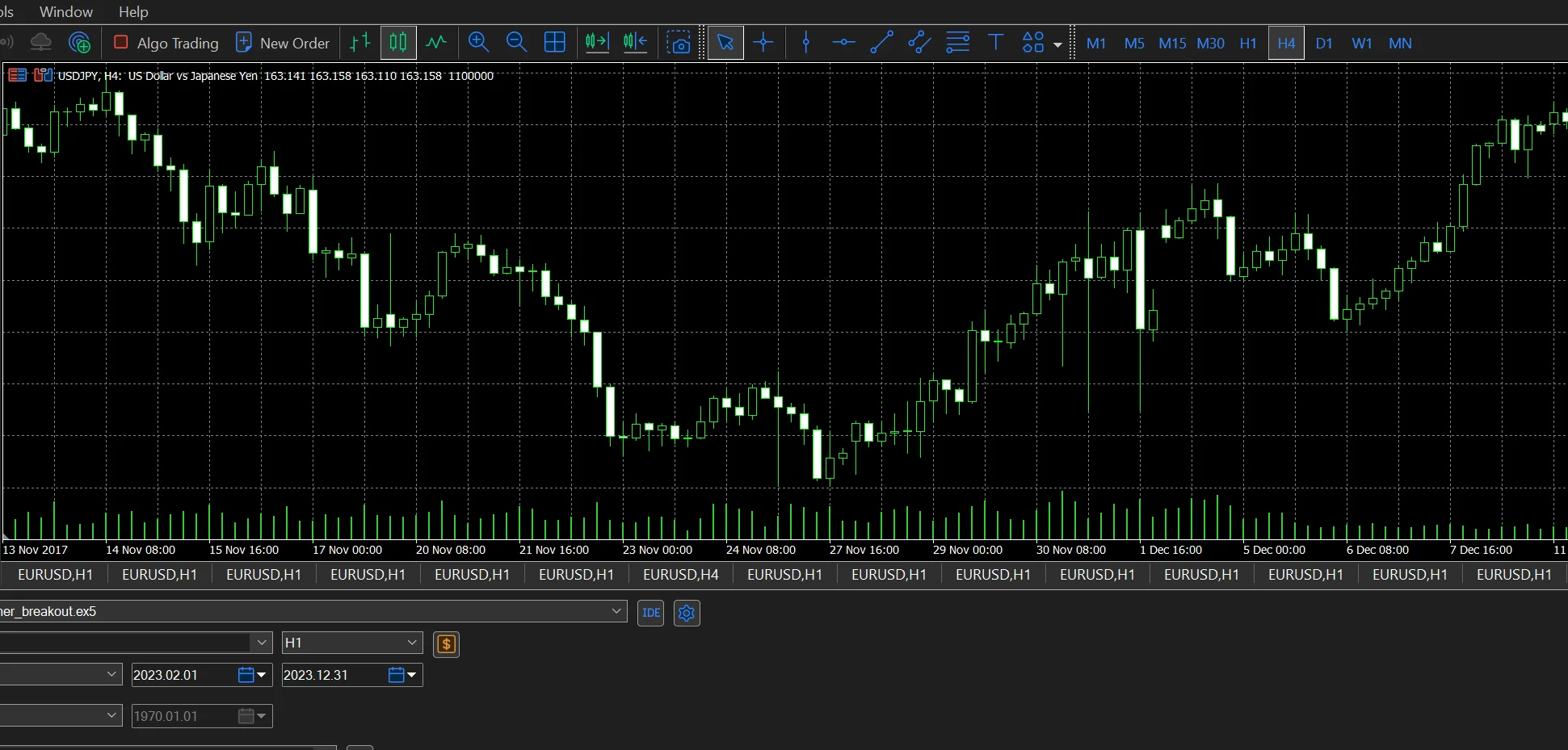
Task: Expand the expert advisor breakout.ex5 dropdown
Action: click(617, 611)
